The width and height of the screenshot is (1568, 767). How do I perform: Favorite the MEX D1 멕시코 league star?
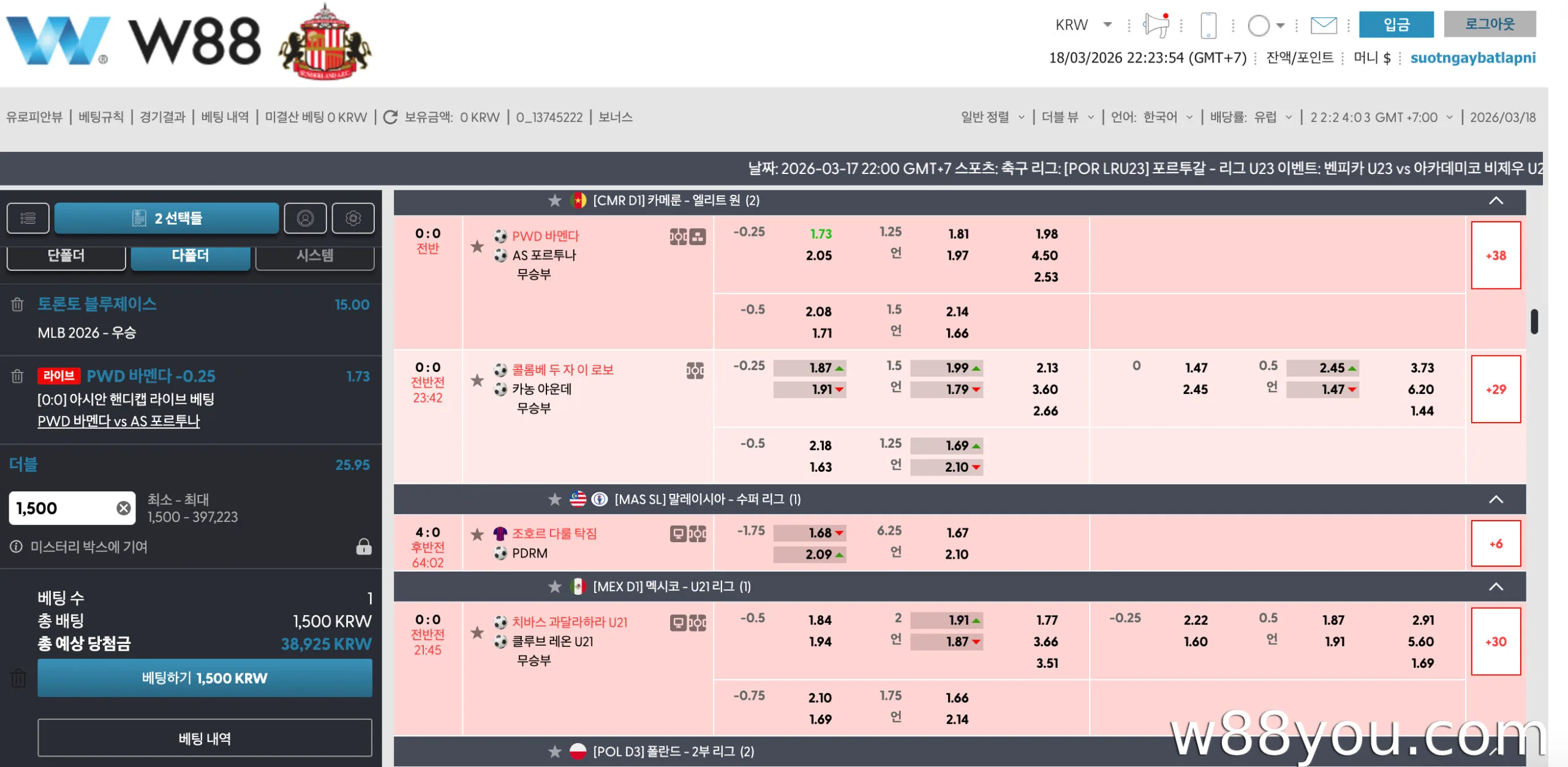click(555, 587)
